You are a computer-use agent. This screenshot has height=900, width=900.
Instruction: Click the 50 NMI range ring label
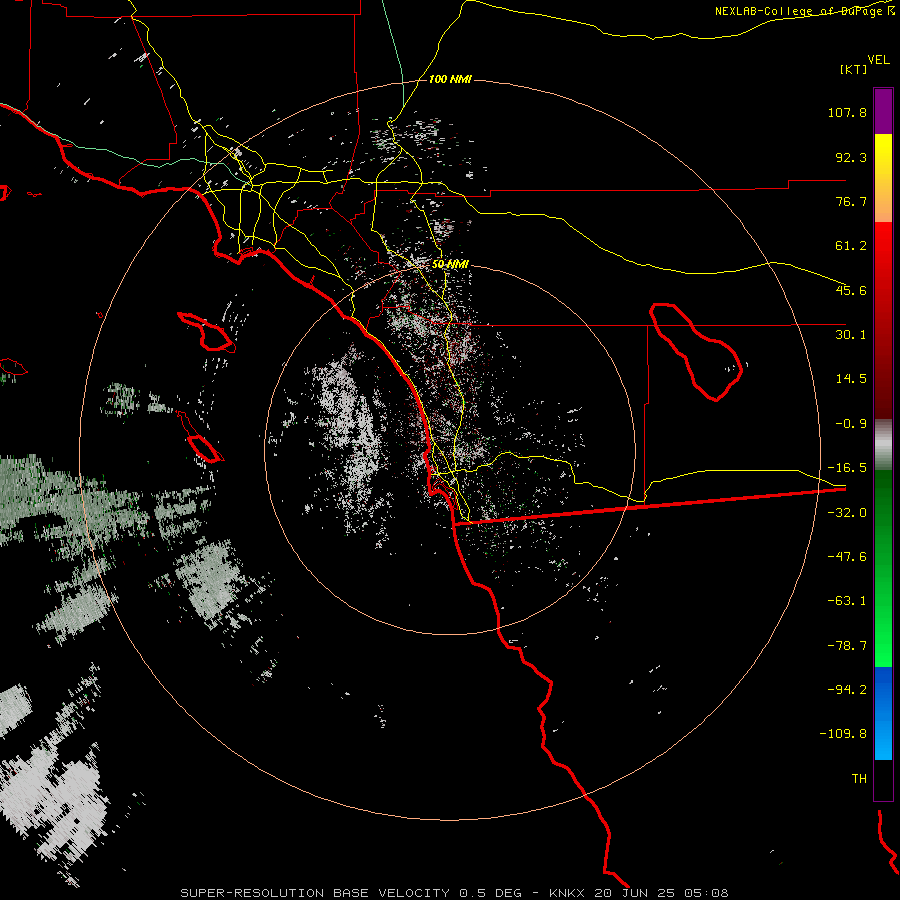point(450,264)
